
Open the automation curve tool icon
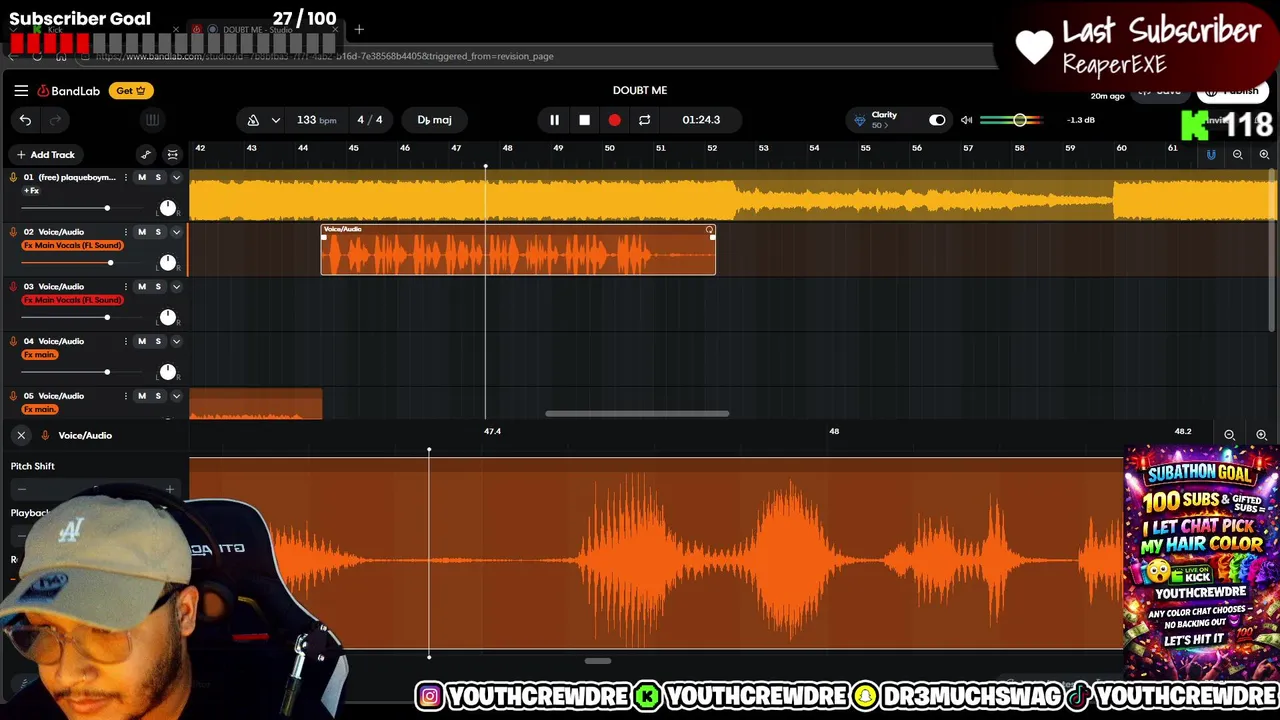[146, 155]
